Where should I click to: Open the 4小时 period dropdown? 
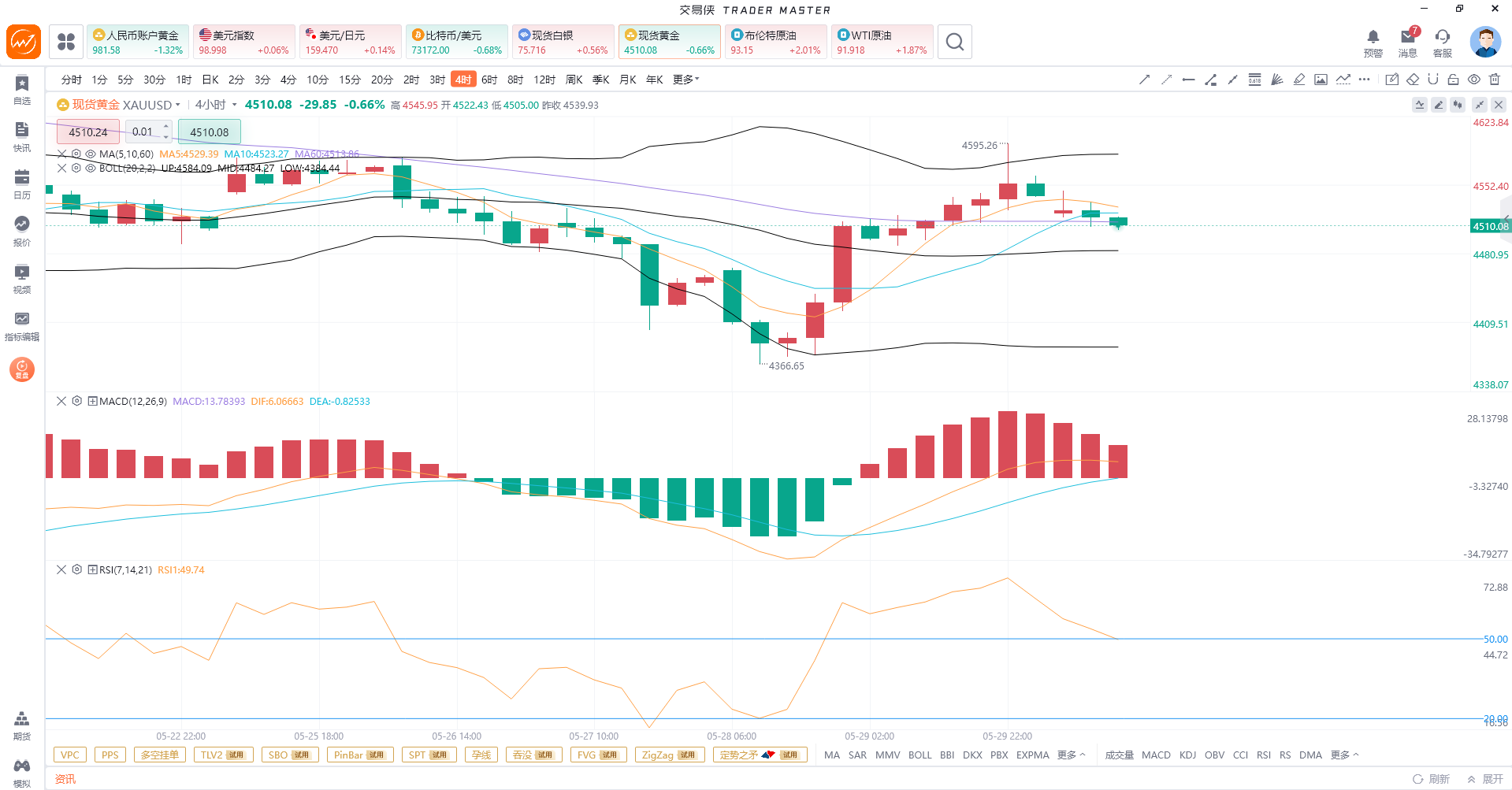[x=215, y=105]
